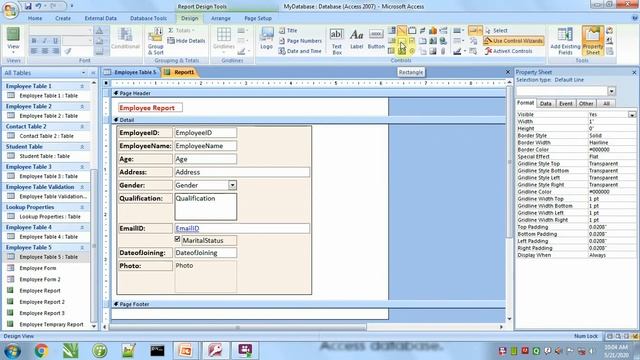
Task: Open Property Sheet object selector dropdown
Action: coord(611,91)
